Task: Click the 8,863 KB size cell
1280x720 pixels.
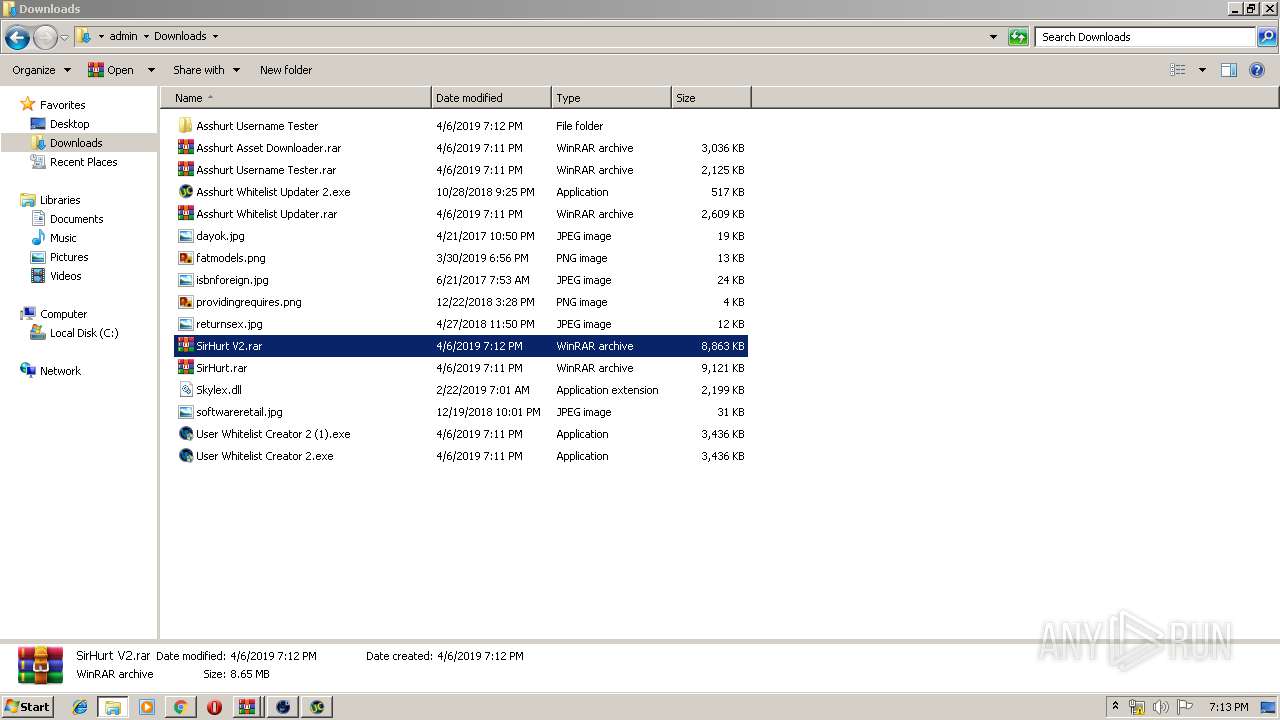Action: tap(722, 346)
